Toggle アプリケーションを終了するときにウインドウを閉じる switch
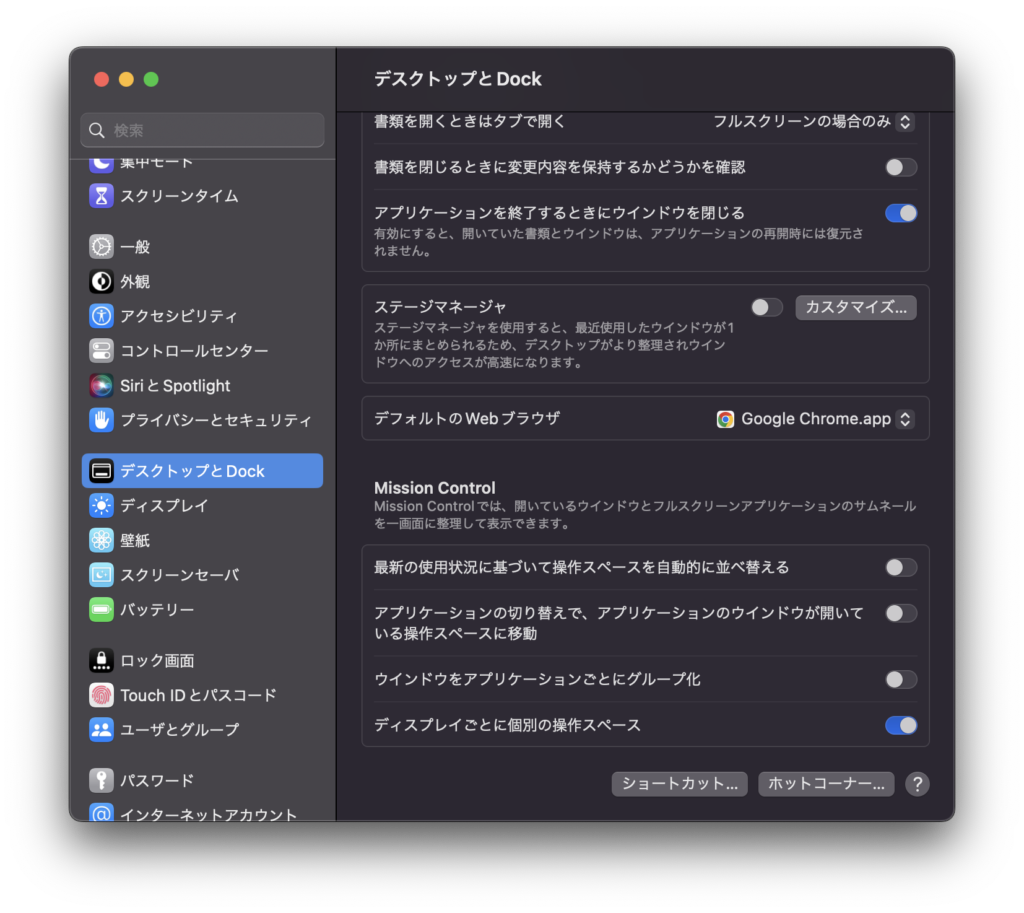 coord(901,213)
